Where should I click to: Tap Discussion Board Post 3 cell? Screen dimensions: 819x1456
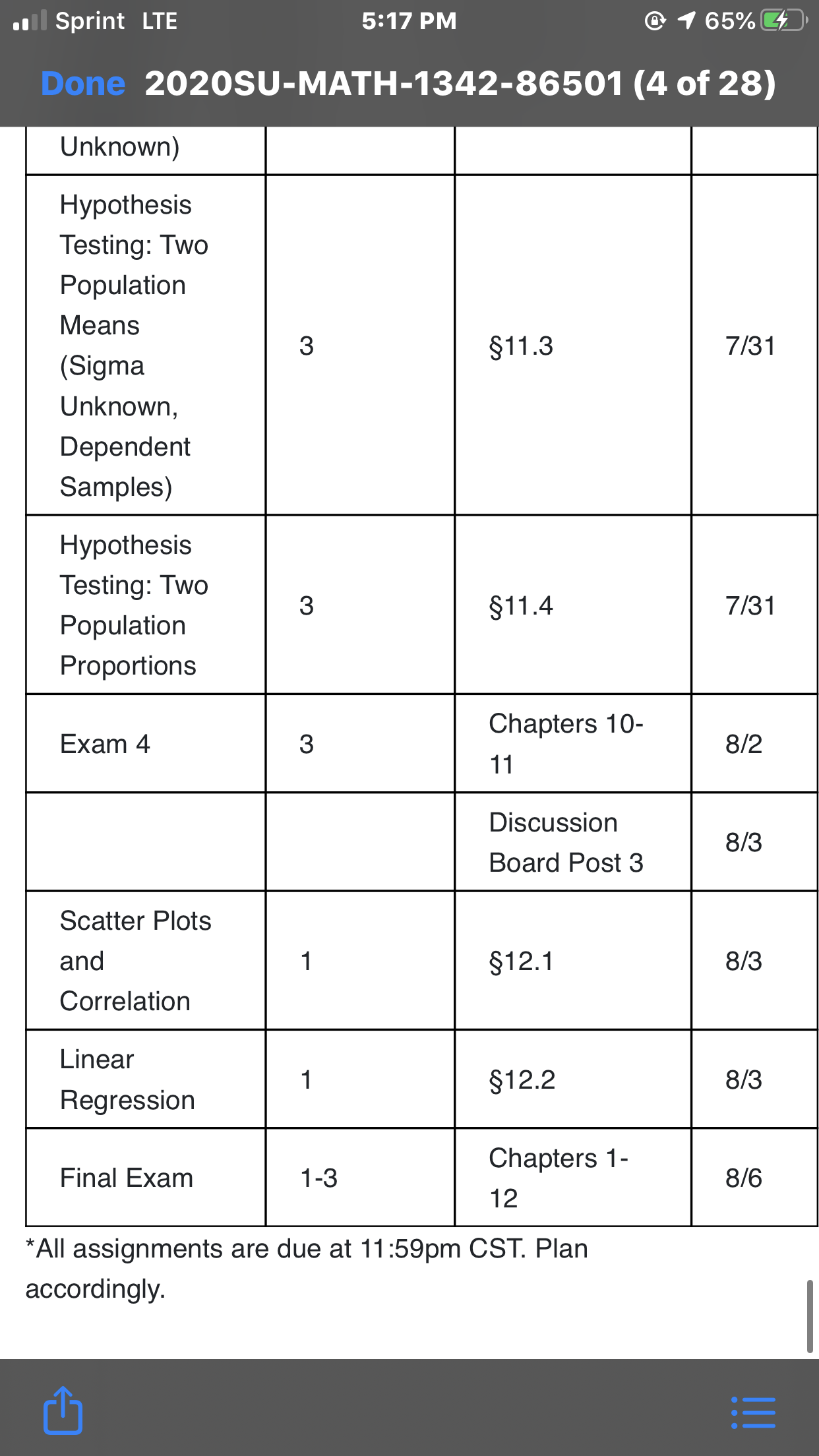pos(573,842)
